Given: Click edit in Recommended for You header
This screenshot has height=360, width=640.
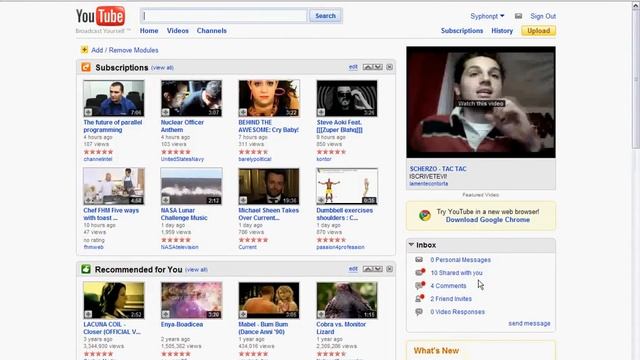Looking at the screenshot, I should [353, 269].
